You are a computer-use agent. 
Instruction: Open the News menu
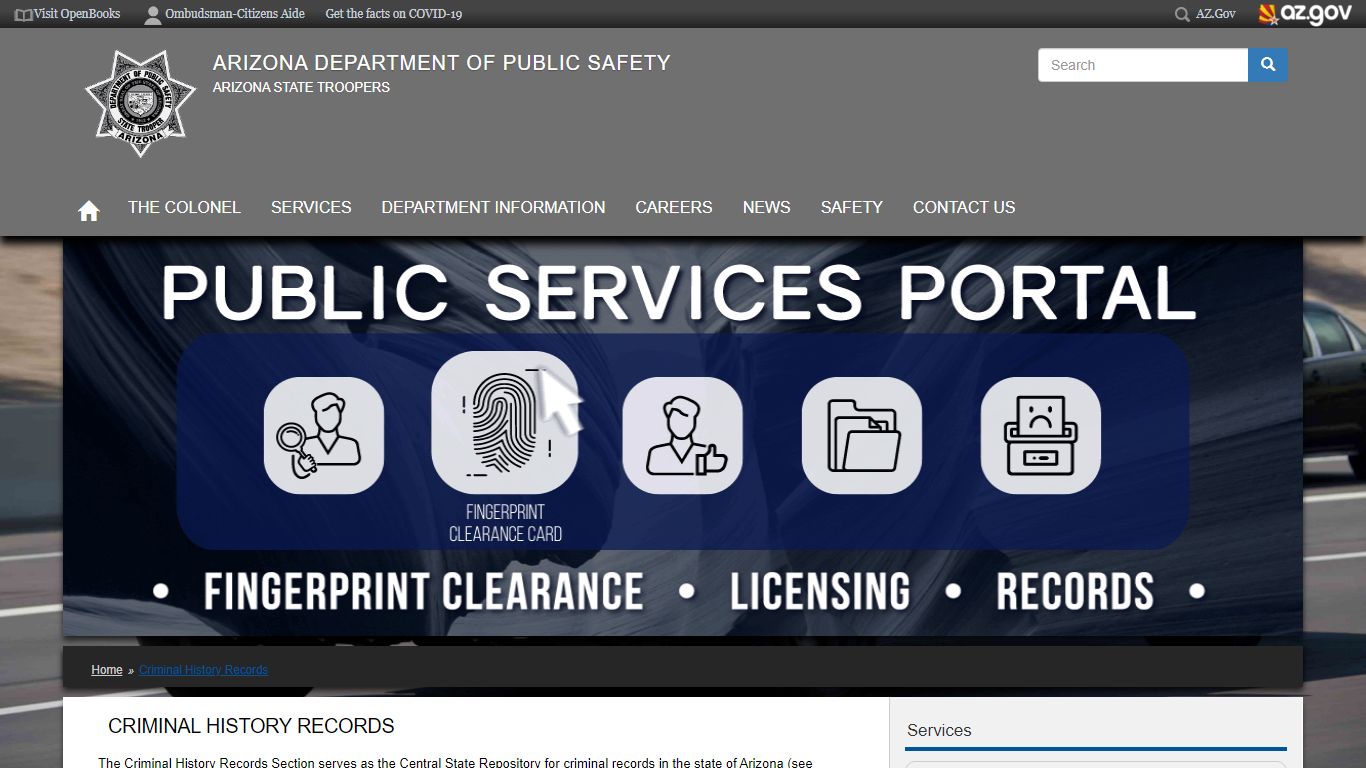(767, 207)
